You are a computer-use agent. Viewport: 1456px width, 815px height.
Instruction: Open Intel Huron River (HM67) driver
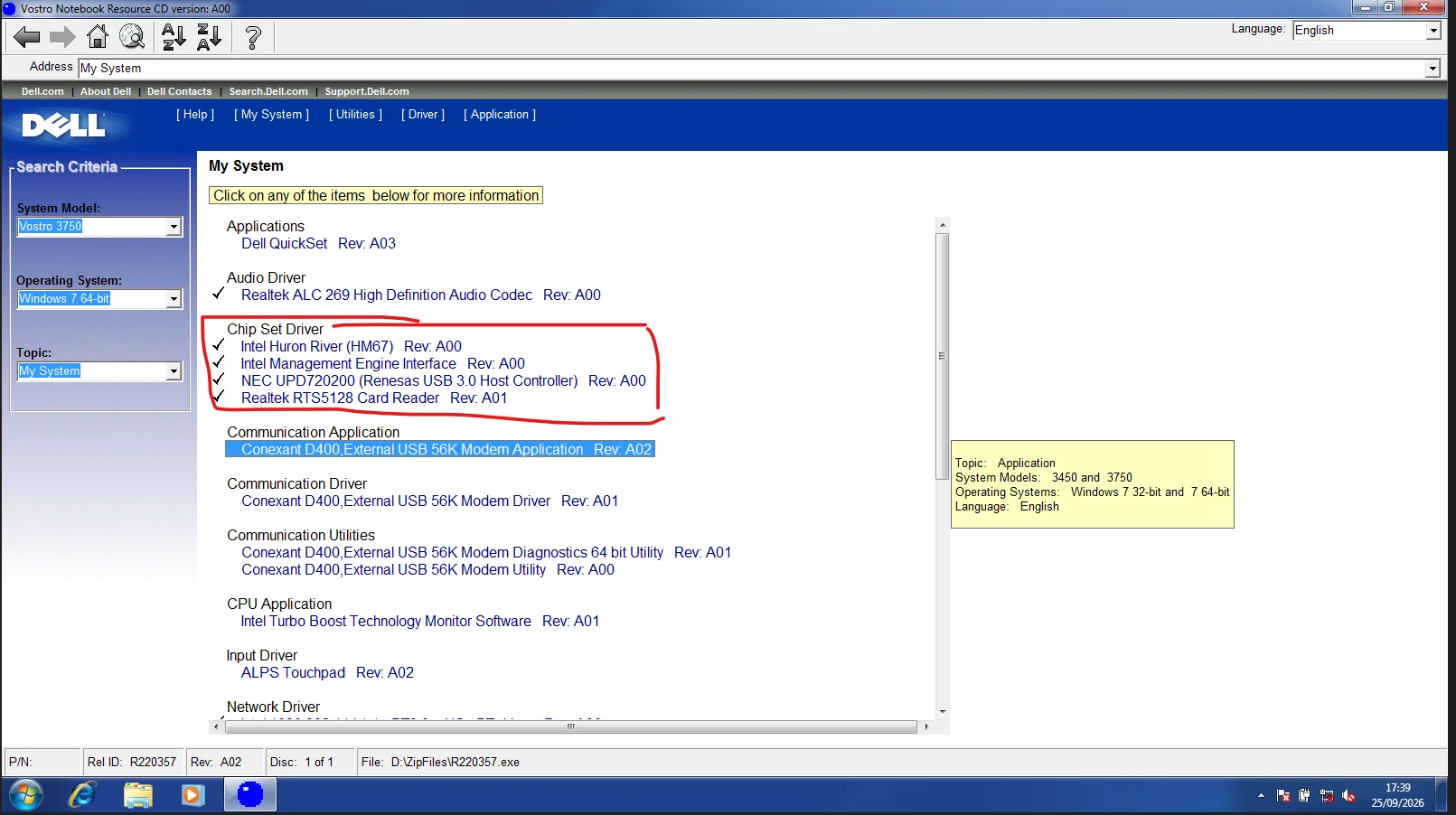click(x=351, y=347)
